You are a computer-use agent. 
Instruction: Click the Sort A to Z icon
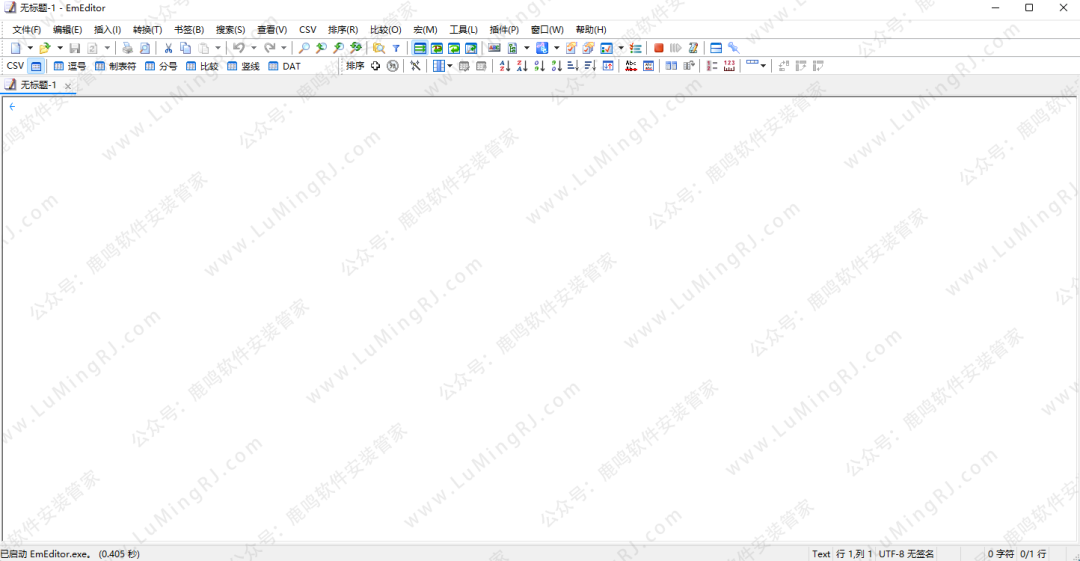(x=505, y=66)
